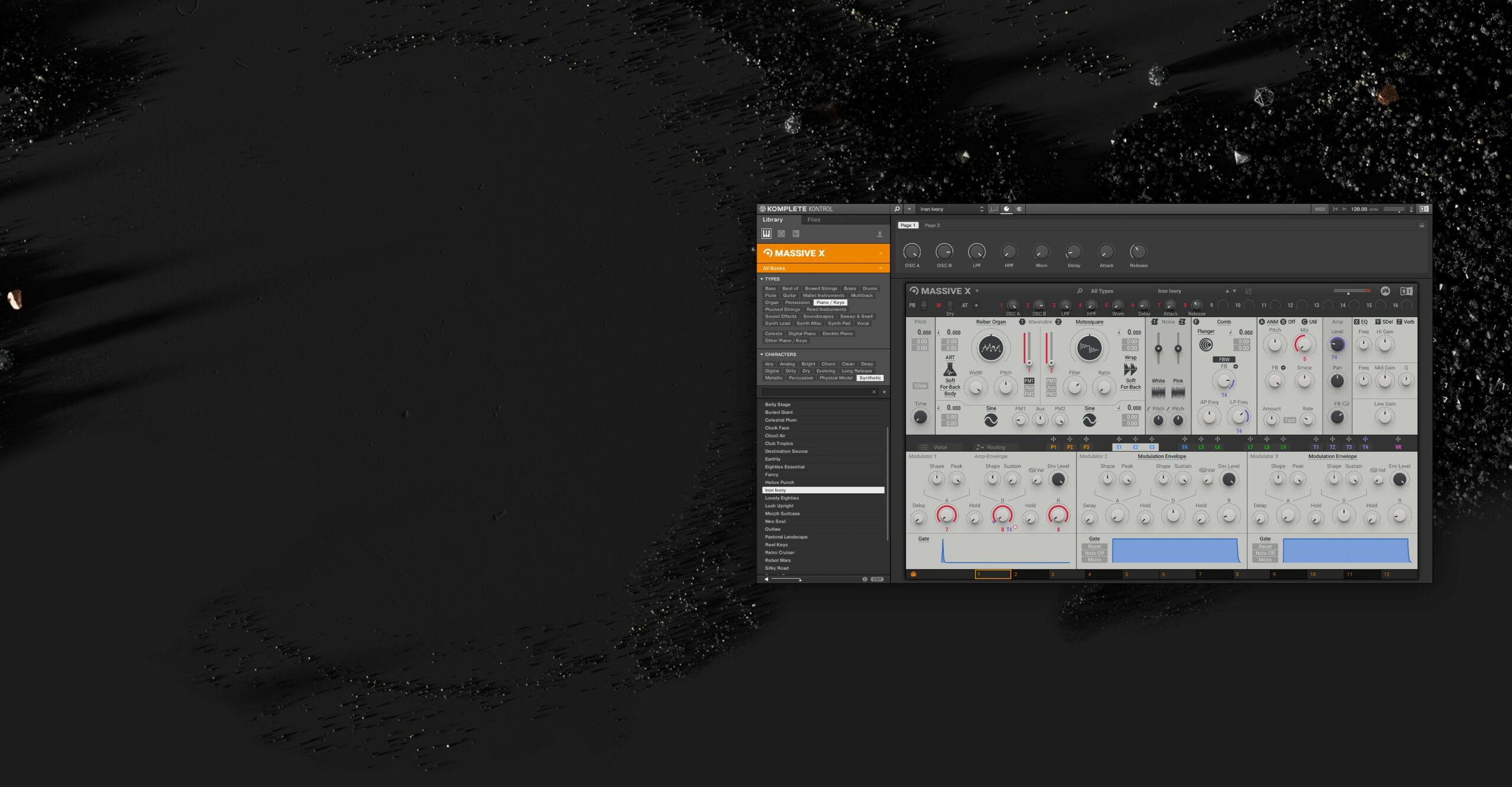Click the left Sine waveform icon

tap(990, 420)
